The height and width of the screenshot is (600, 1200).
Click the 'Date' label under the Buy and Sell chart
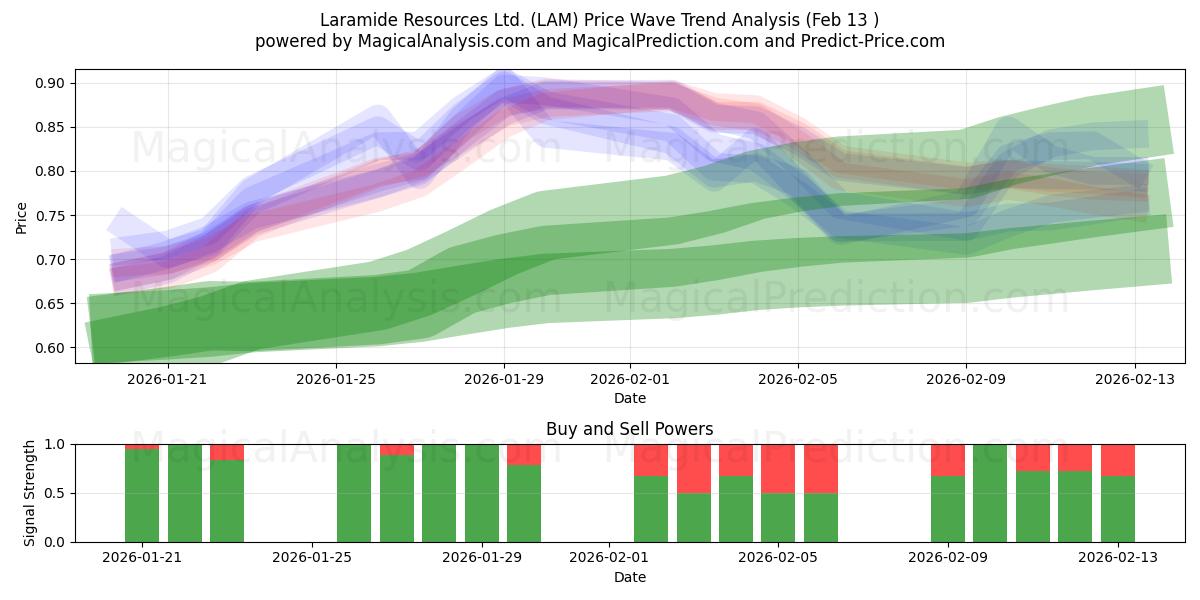pos(630,577)
